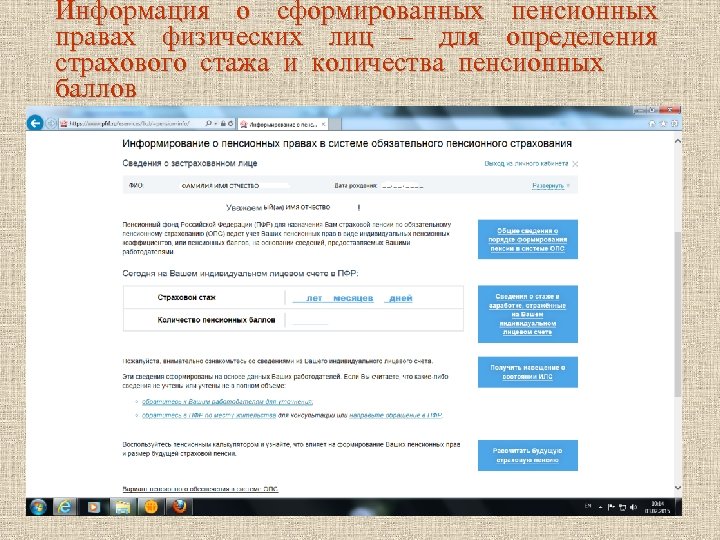This screenshot has width=720, height=540.
Task: Click the page heading 'Информирование о пенсионных правах'
Action: click(347, 144)
